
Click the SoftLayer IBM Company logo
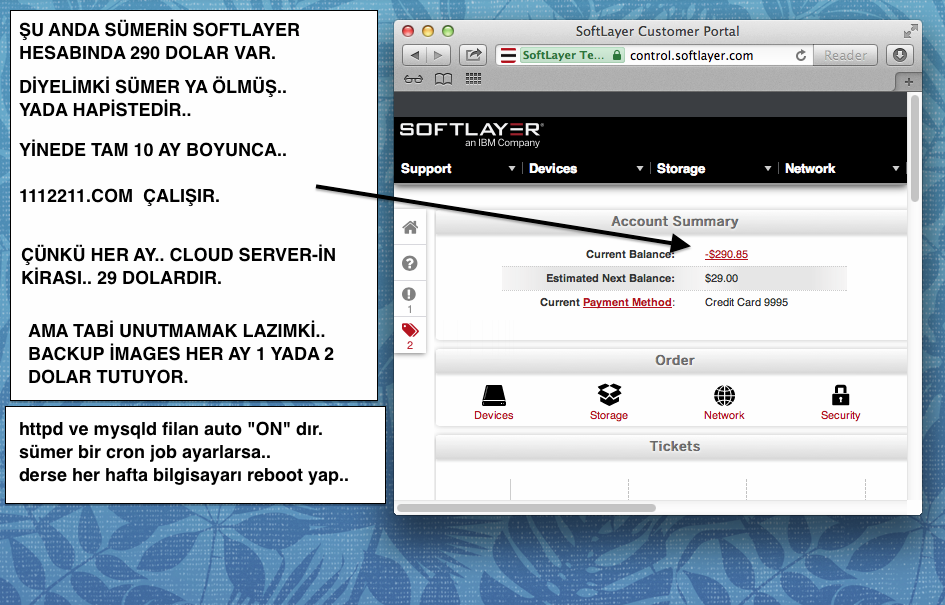pyautogui.click(x=471, y=135)
